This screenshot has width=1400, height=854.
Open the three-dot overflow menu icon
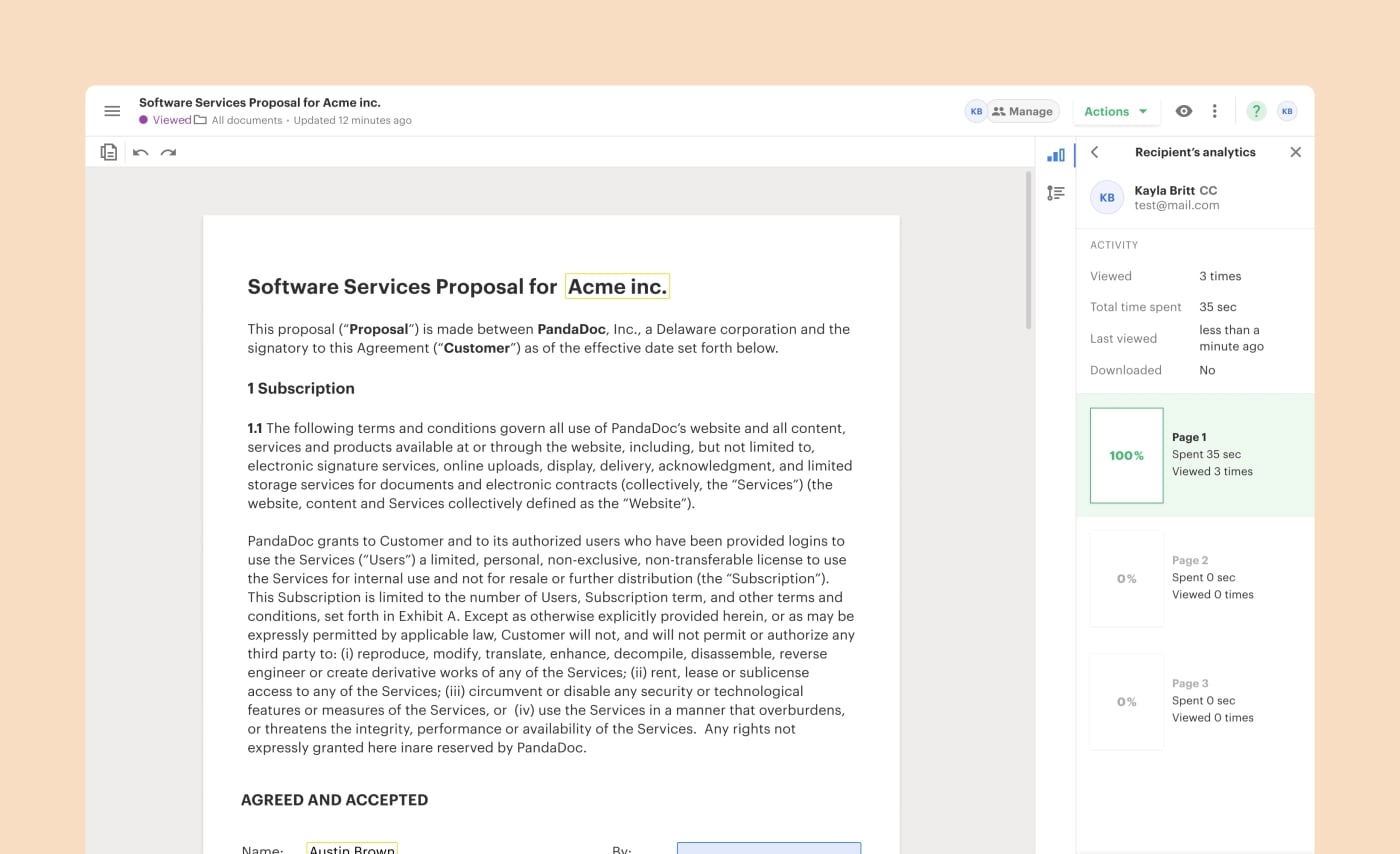tap(1214, 111)
